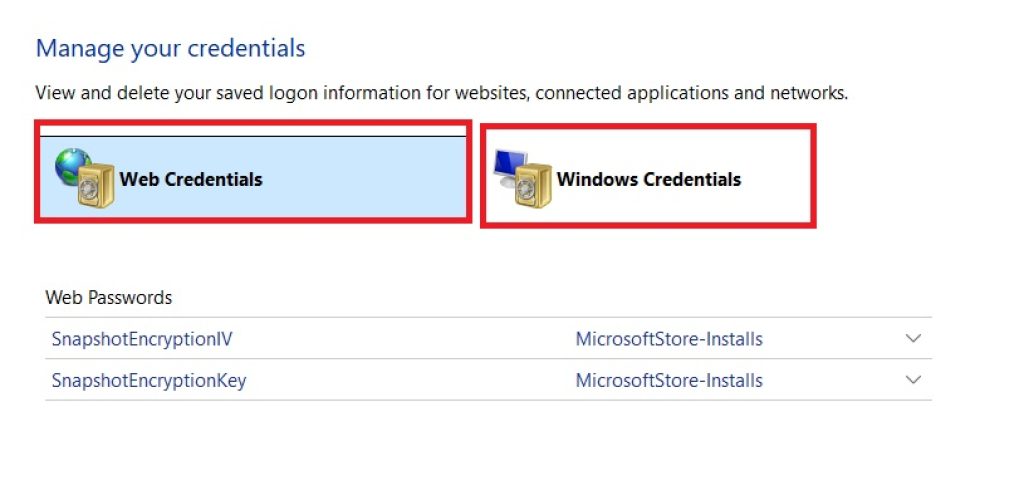Expand the SnapshotEncryptionKey entry chevron
The image size is (1024, 500).
(913, 380)
